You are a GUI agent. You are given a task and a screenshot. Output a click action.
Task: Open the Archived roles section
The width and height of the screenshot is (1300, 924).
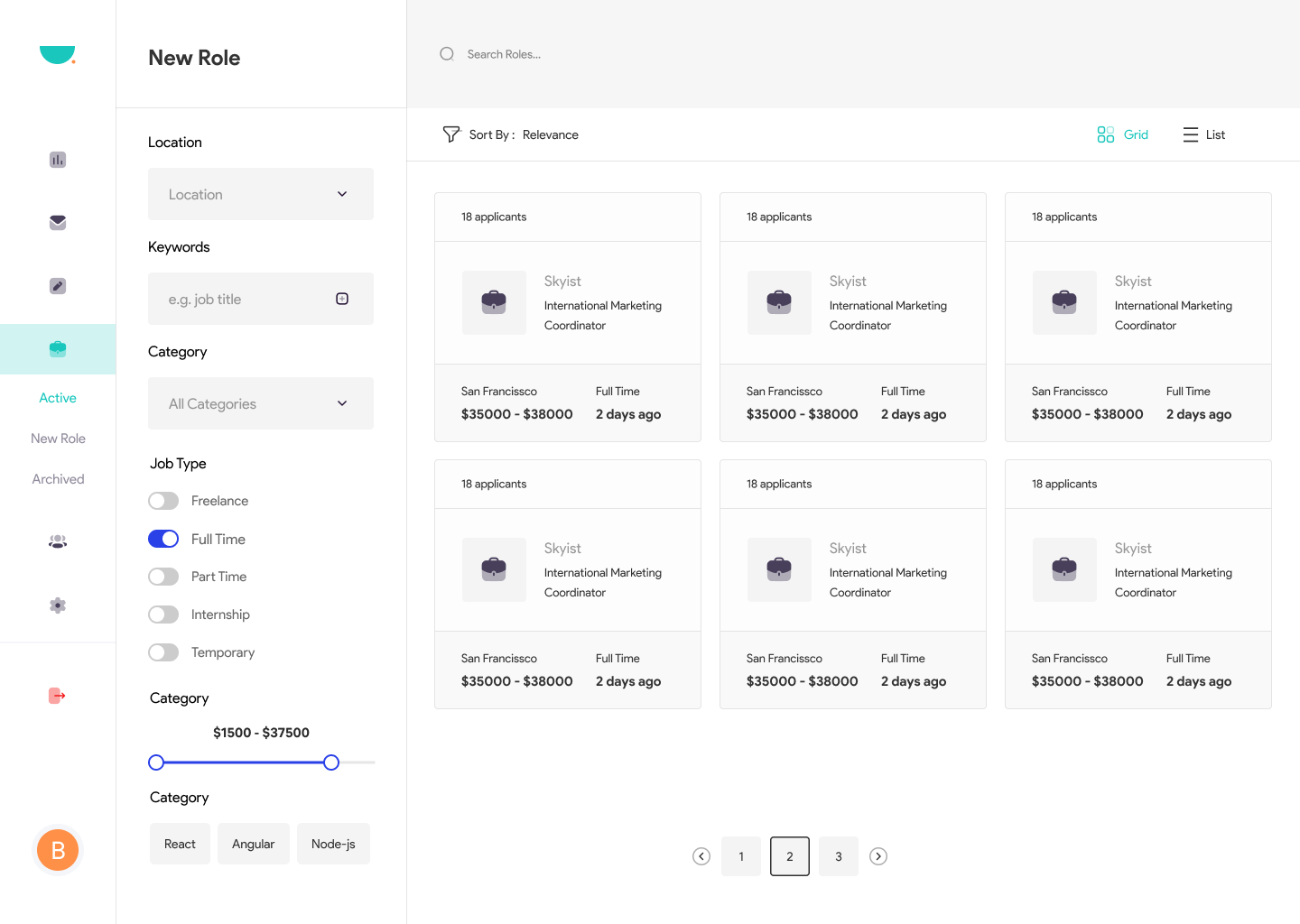pyautogui.click(x=58, y=479)
